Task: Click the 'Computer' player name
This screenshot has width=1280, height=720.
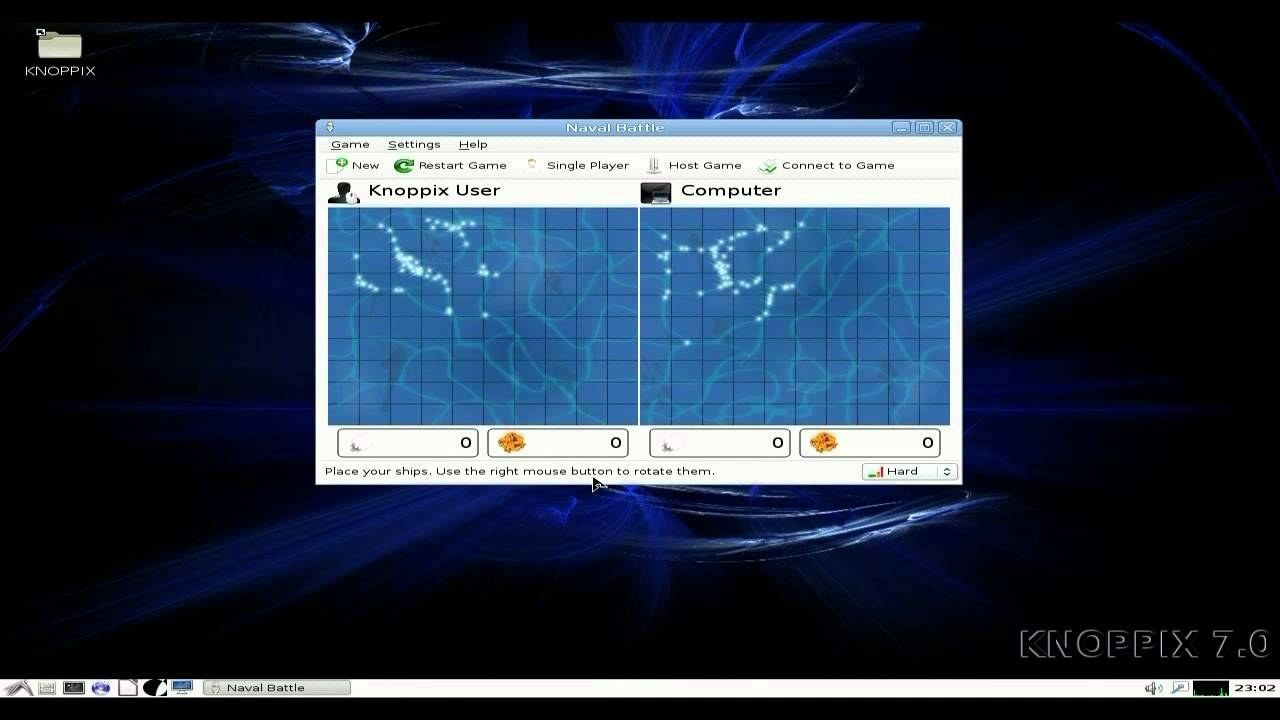Action: click(731, 190)
